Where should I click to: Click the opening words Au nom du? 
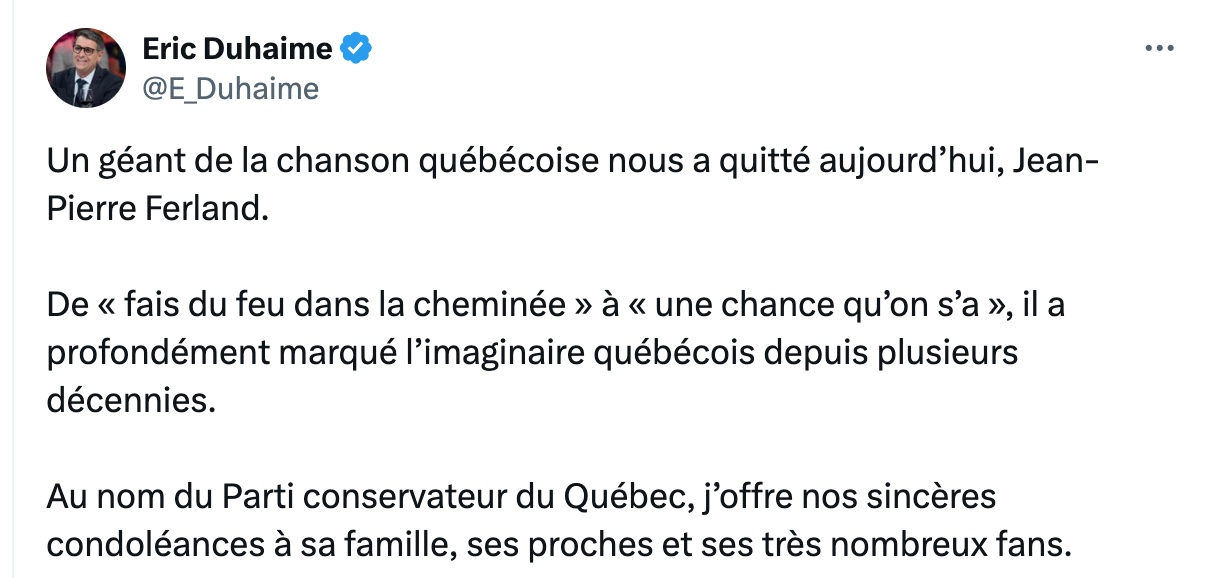(x=129, y=497)
